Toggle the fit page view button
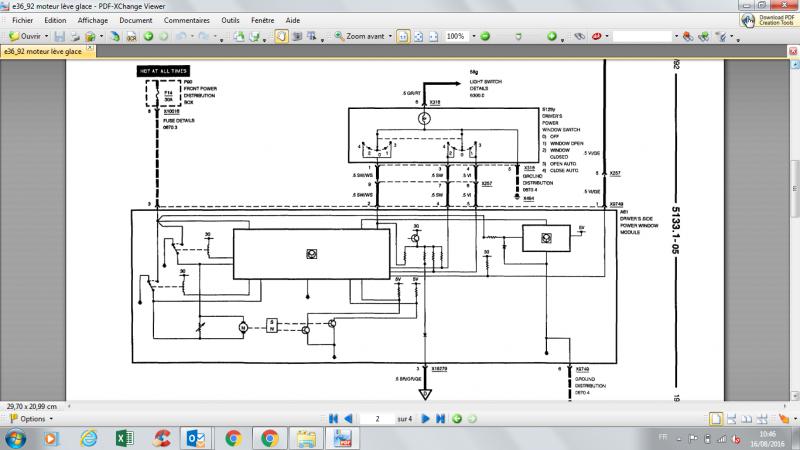Image resolution: width=800 pixels, height=450 pixels. coord(417,36)
